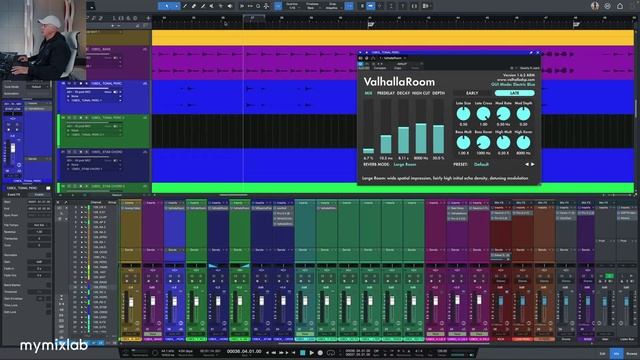Click the Record button in transport
Image resolution: width=640 pixels, height=360 pixels.
pyautogui.click(x=320, y=352)
